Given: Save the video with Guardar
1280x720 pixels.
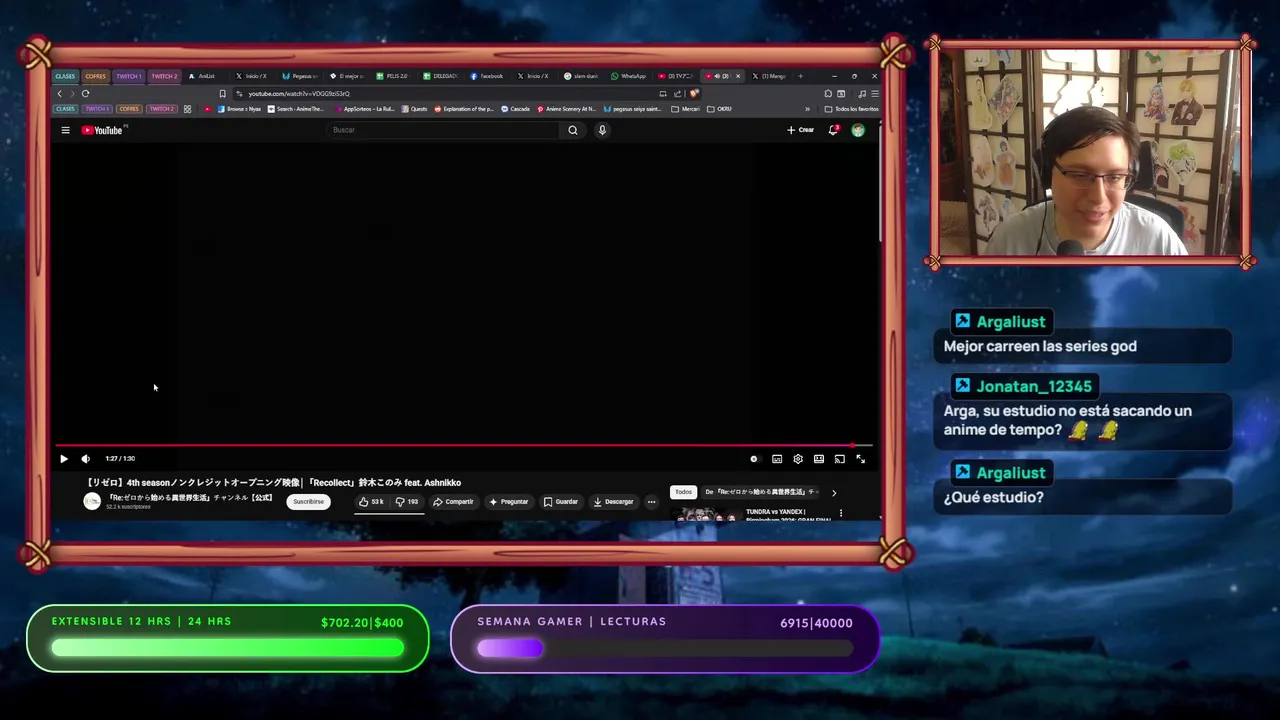Looking at the screenshot, I should pyautogui.click(x=561, y=502).
